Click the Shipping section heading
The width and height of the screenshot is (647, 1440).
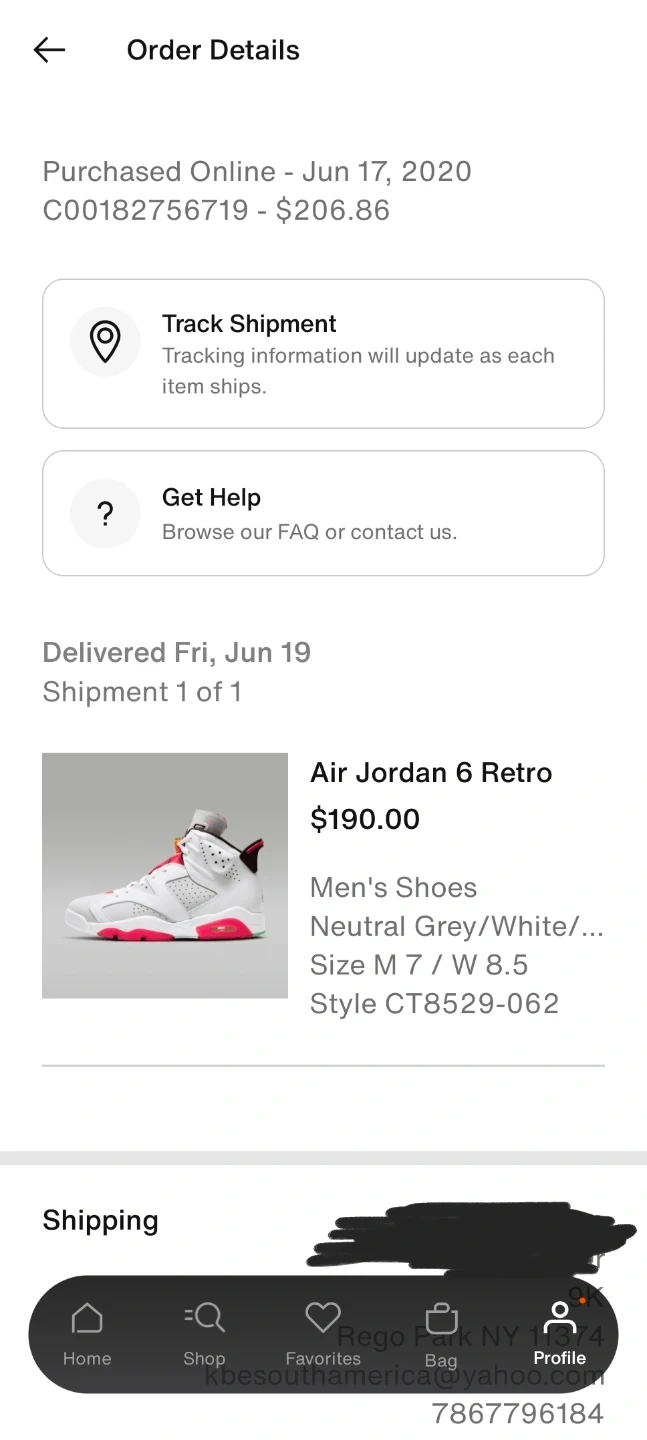100,1220
